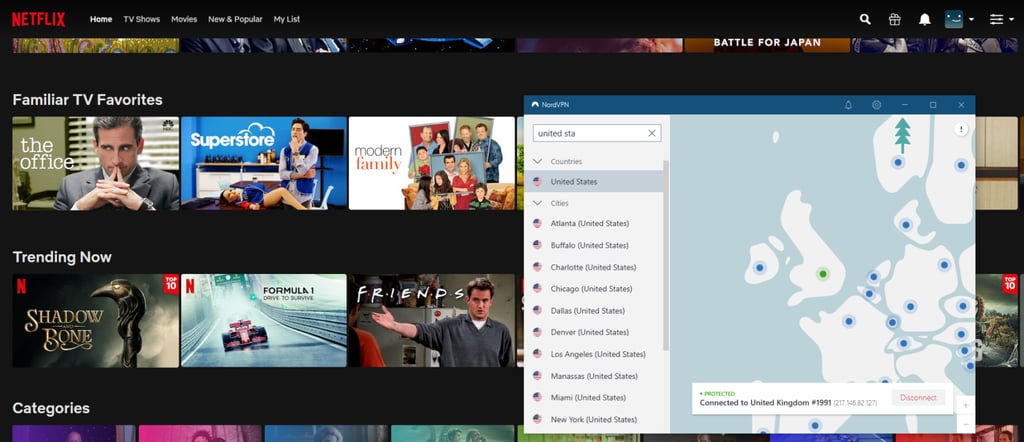Screen dimensions: 1024x442
Task: Open Formula 1 Drive to Survive thumbnail
Action: click(264, 321)
